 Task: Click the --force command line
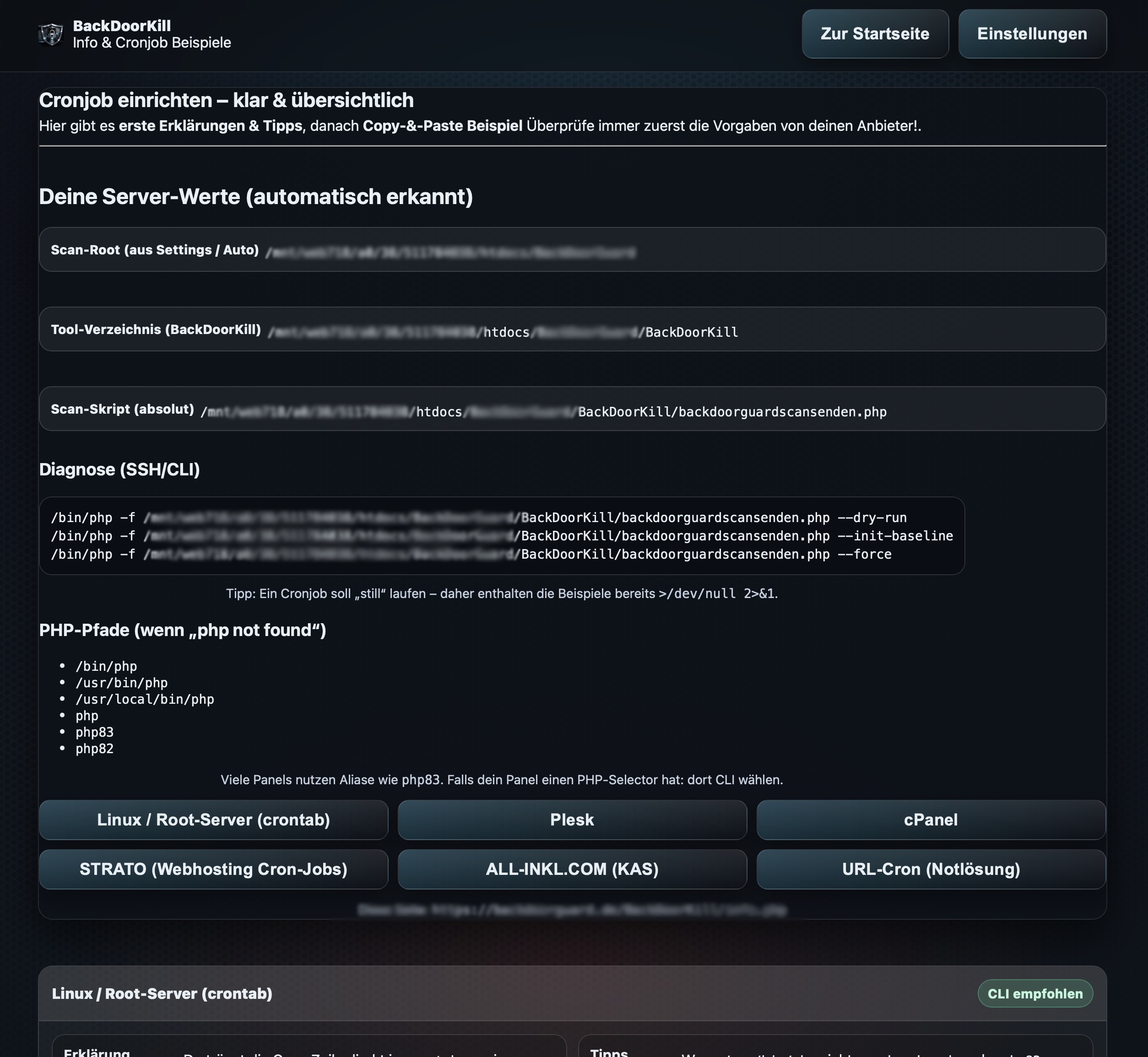(x=471, y=554)
